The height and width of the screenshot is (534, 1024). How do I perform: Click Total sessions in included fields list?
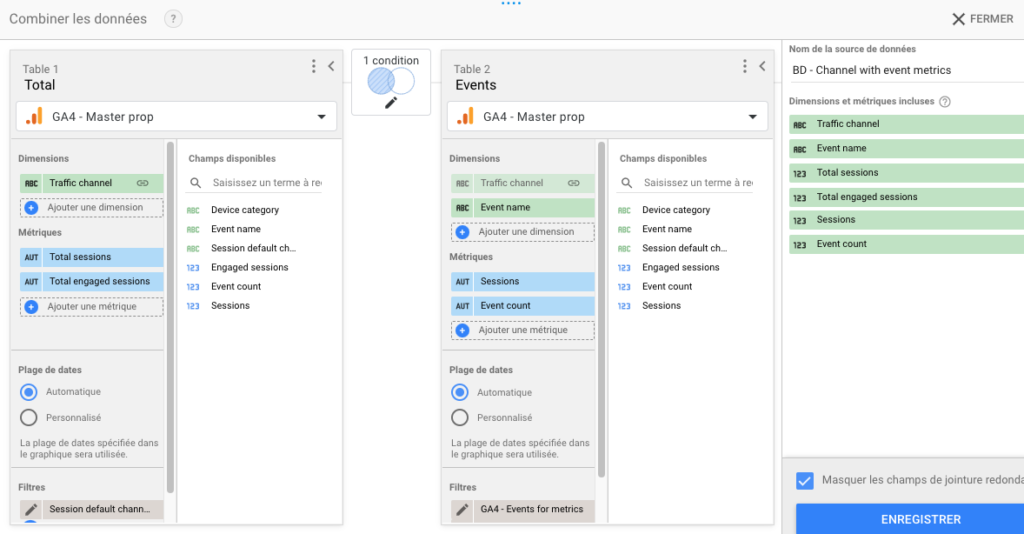(906, 173)
